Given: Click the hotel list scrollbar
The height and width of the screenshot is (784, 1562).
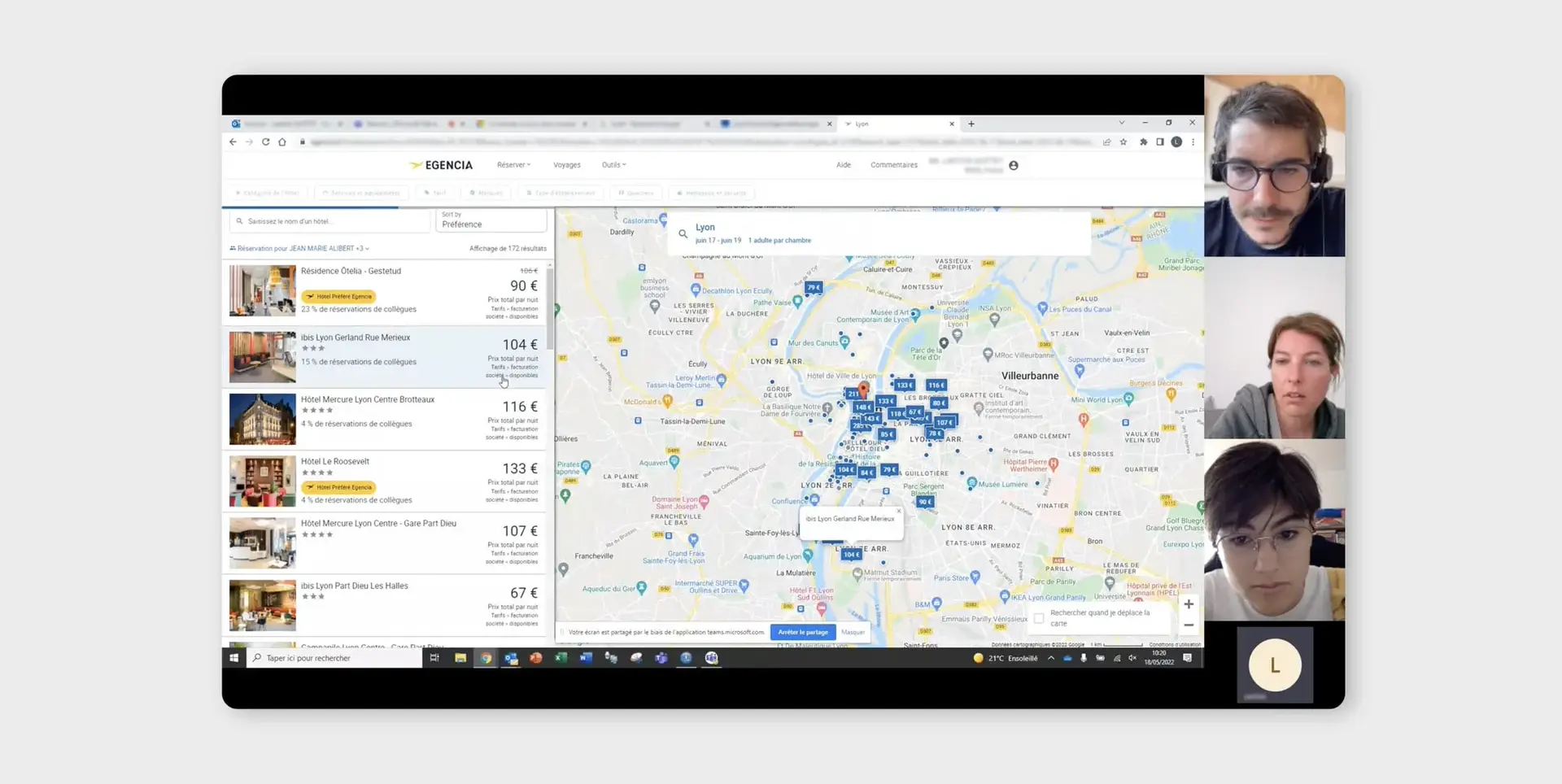Looking at the screenshot, I should coord(550,309).
